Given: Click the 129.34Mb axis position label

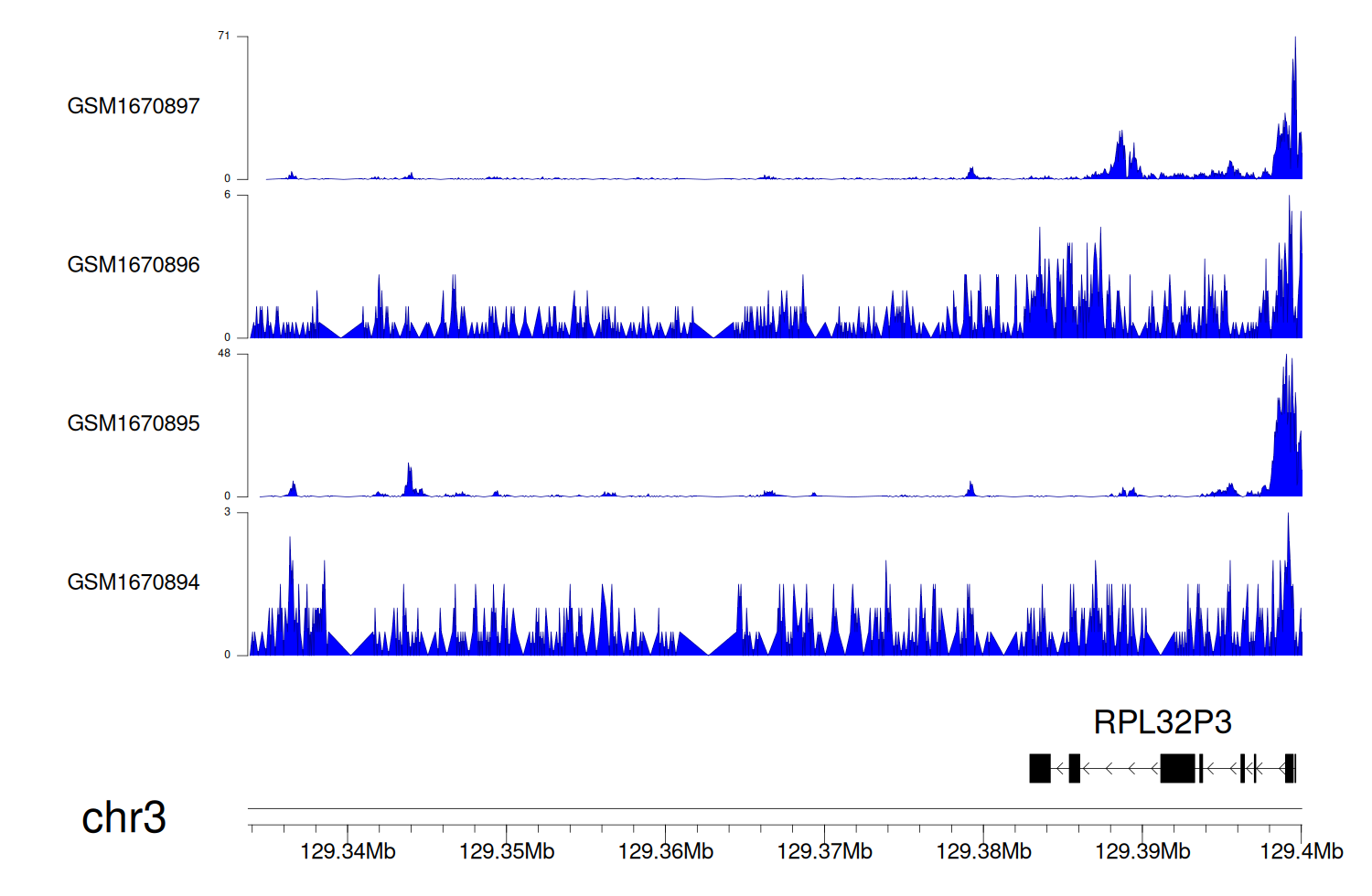Looking at the screenshot, I should click(x=348, y=851).
